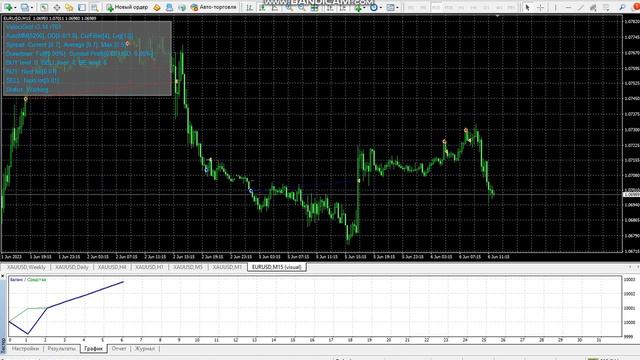The height and width of the screenshot is (360, 640).
Task: Open the tester Журнал tab
Action: click(145, 349)
